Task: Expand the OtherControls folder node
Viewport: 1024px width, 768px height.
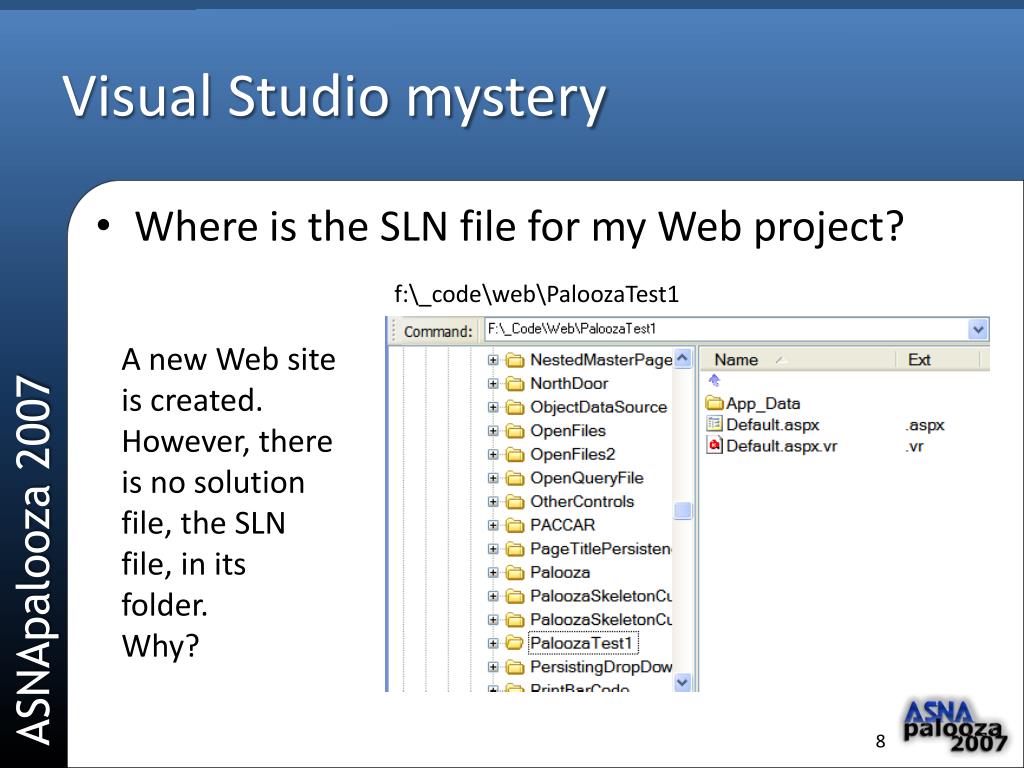Action: point(493,502)
